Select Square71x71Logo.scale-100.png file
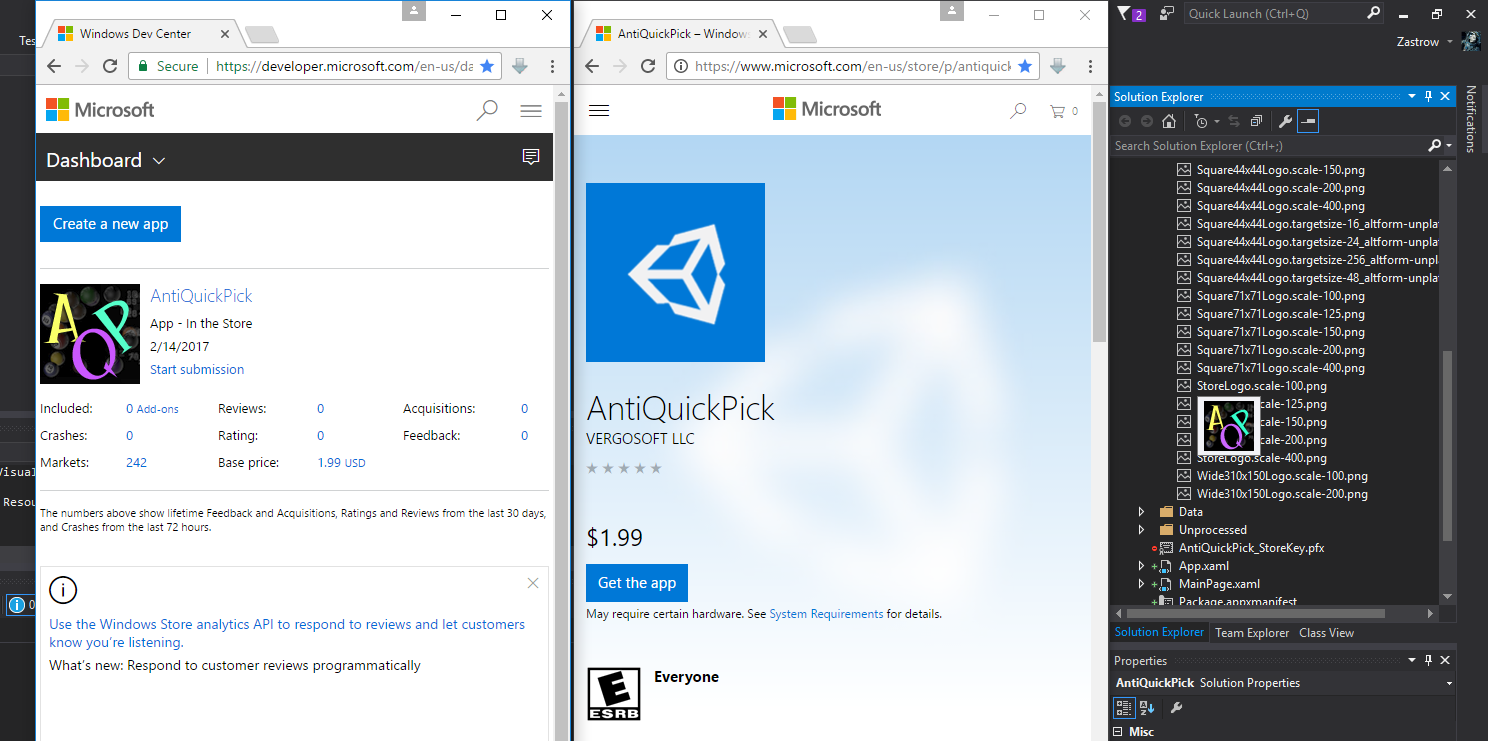 (x=1280, y=296)
